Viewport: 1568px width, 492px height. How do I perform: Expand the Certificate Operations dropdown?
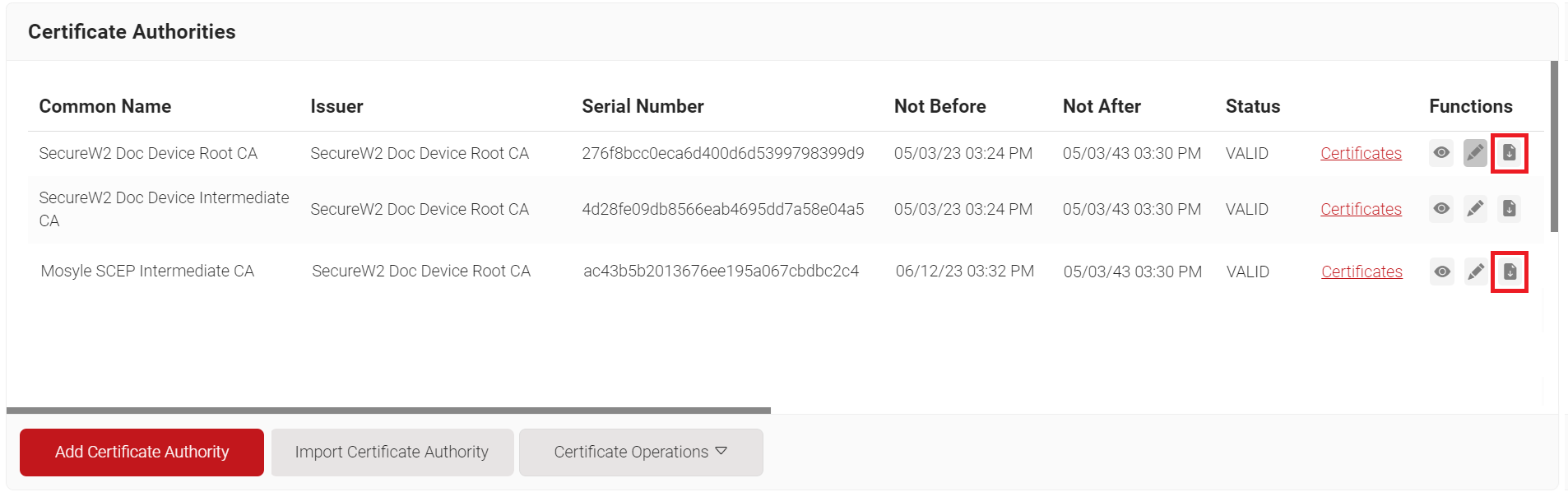(x=640, y=452)
